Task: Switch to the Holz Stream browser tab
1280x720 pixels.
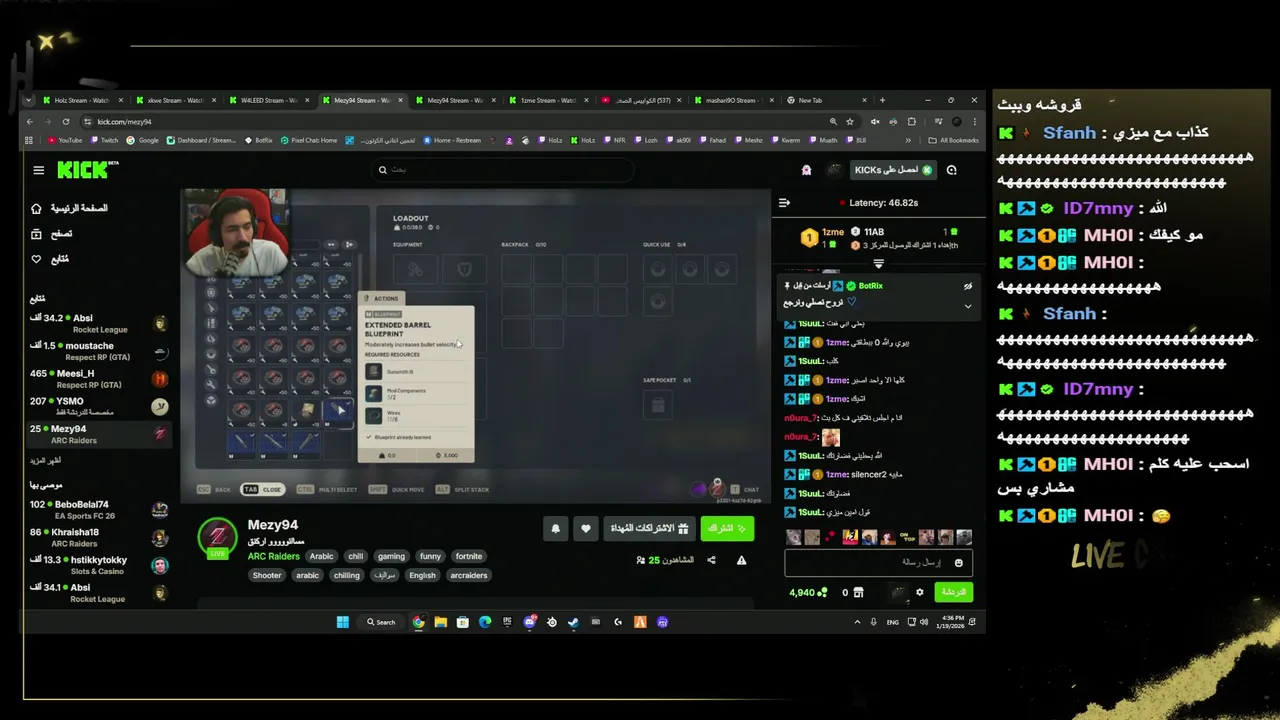Action: (81, 100)
